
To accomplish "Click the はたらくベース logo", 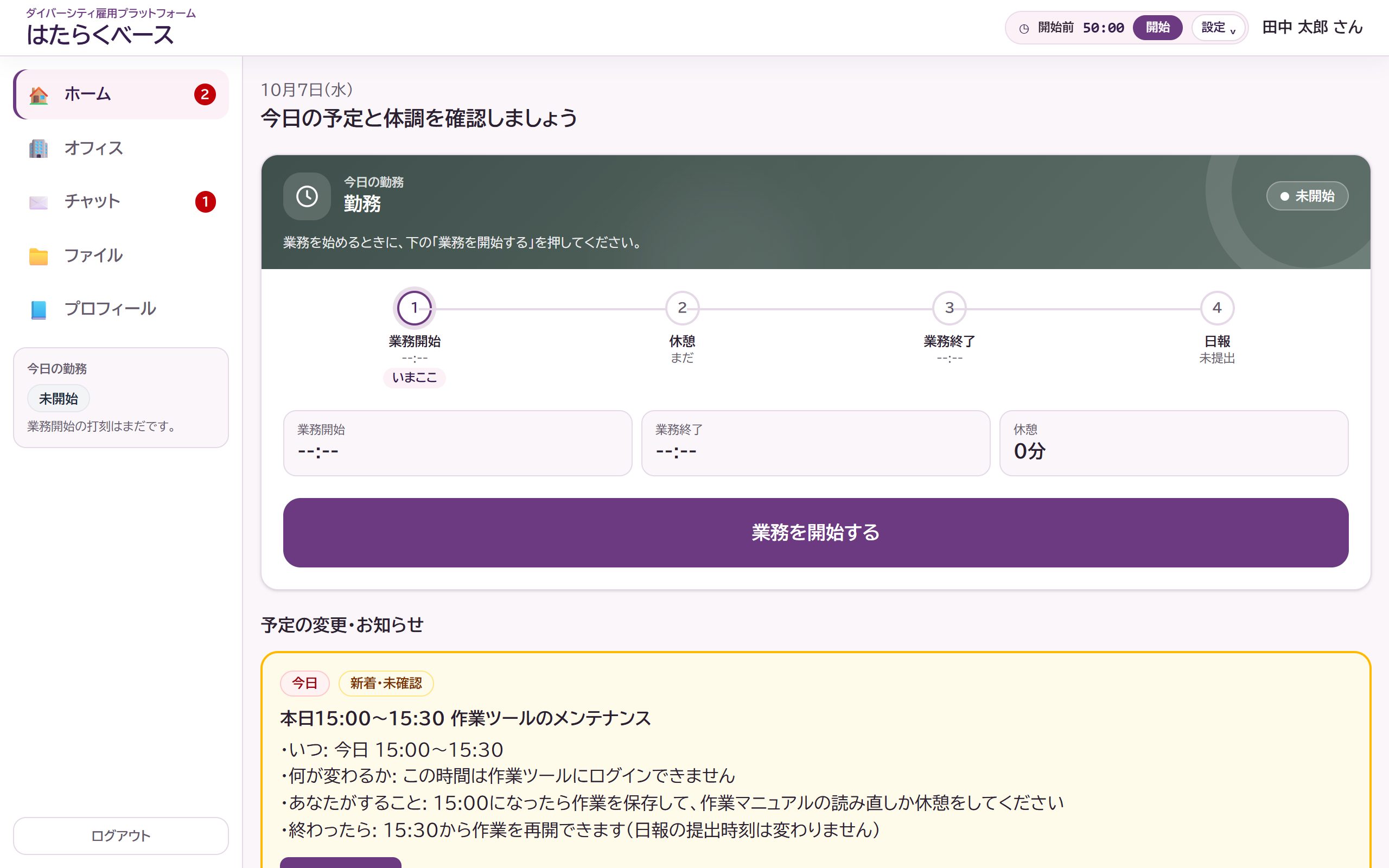I will (x=100, y=35).
